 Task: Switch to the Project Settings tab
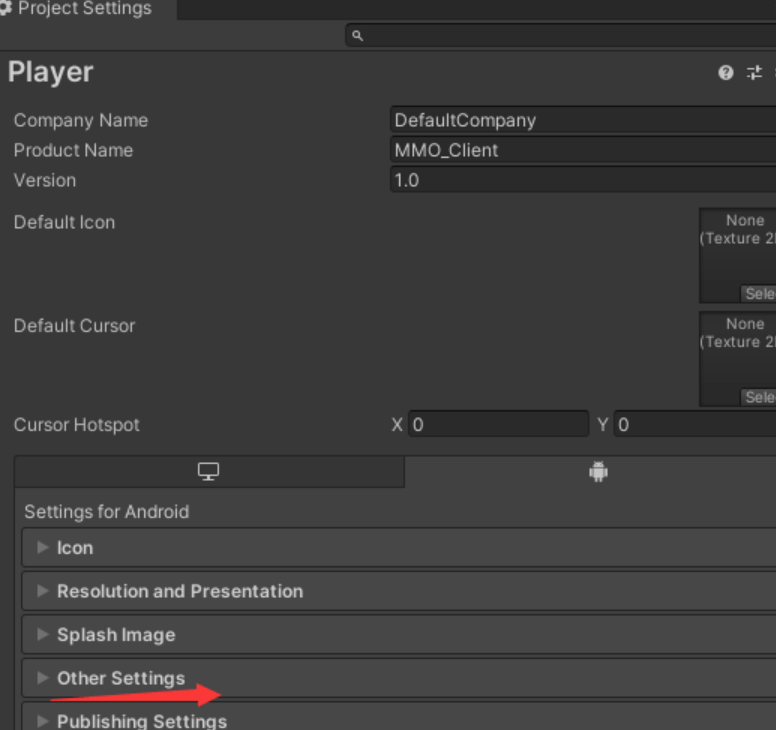tap(84, 8)
